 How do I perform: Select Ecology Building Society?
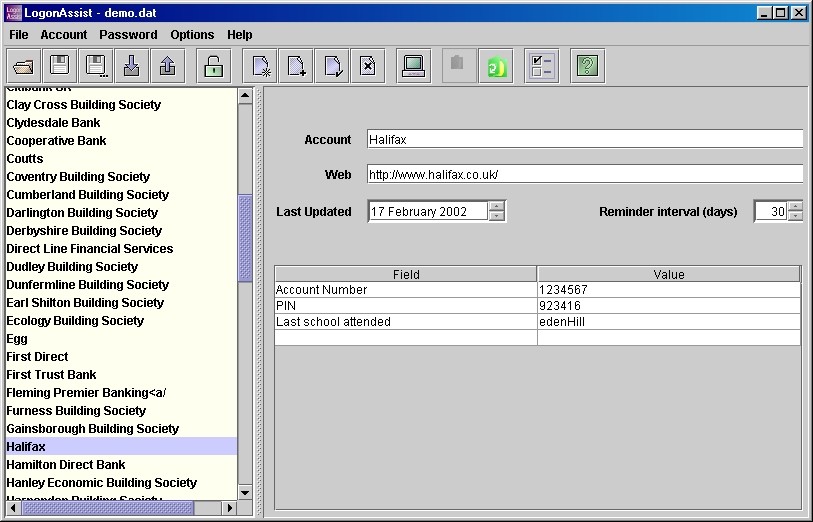click(x=121, y=321)
